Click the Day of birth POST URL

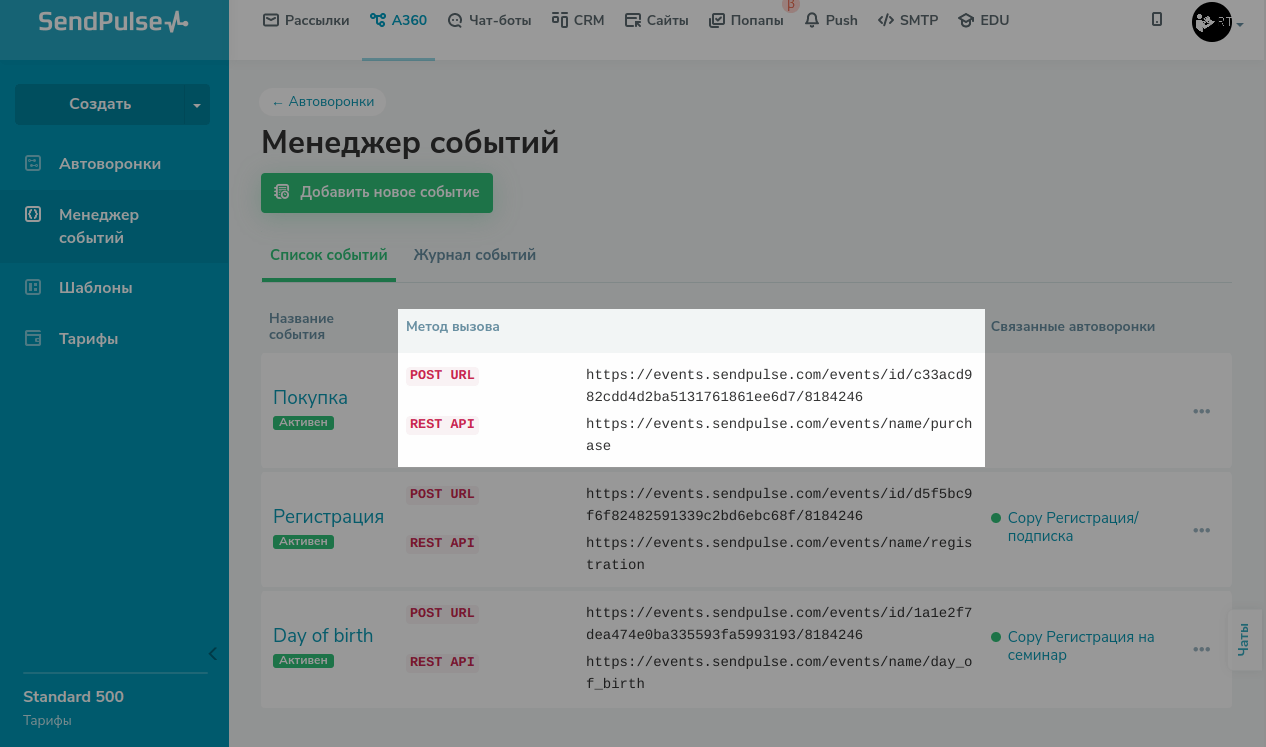[779, 624]
